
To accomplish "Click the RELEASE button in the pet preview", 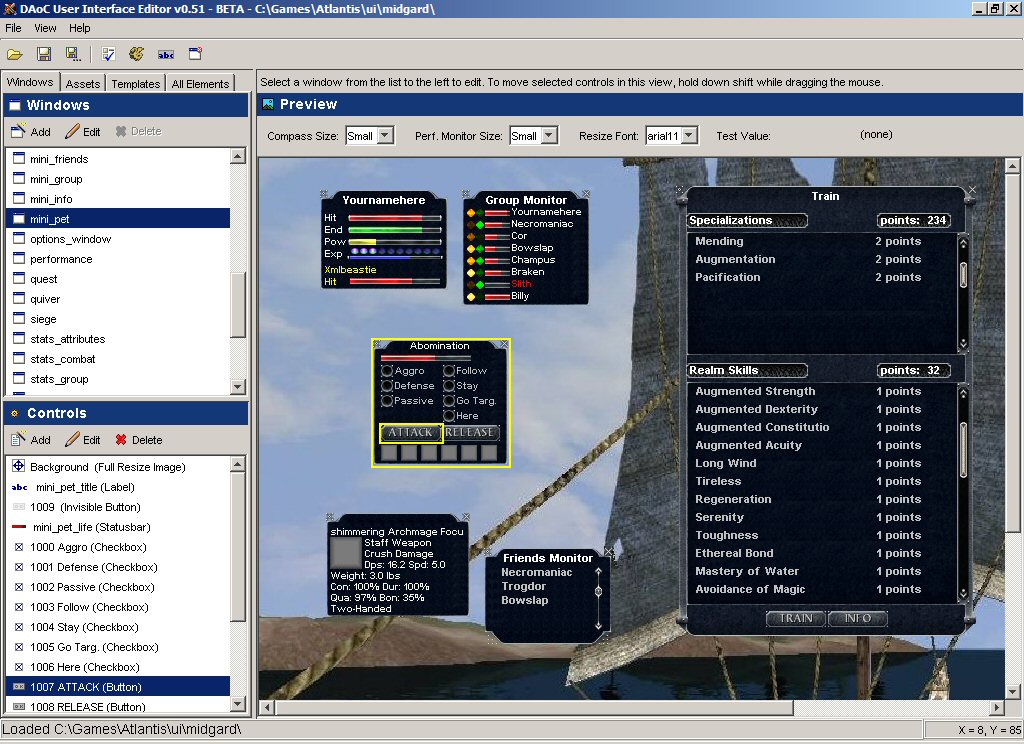I will pos(472,432).
